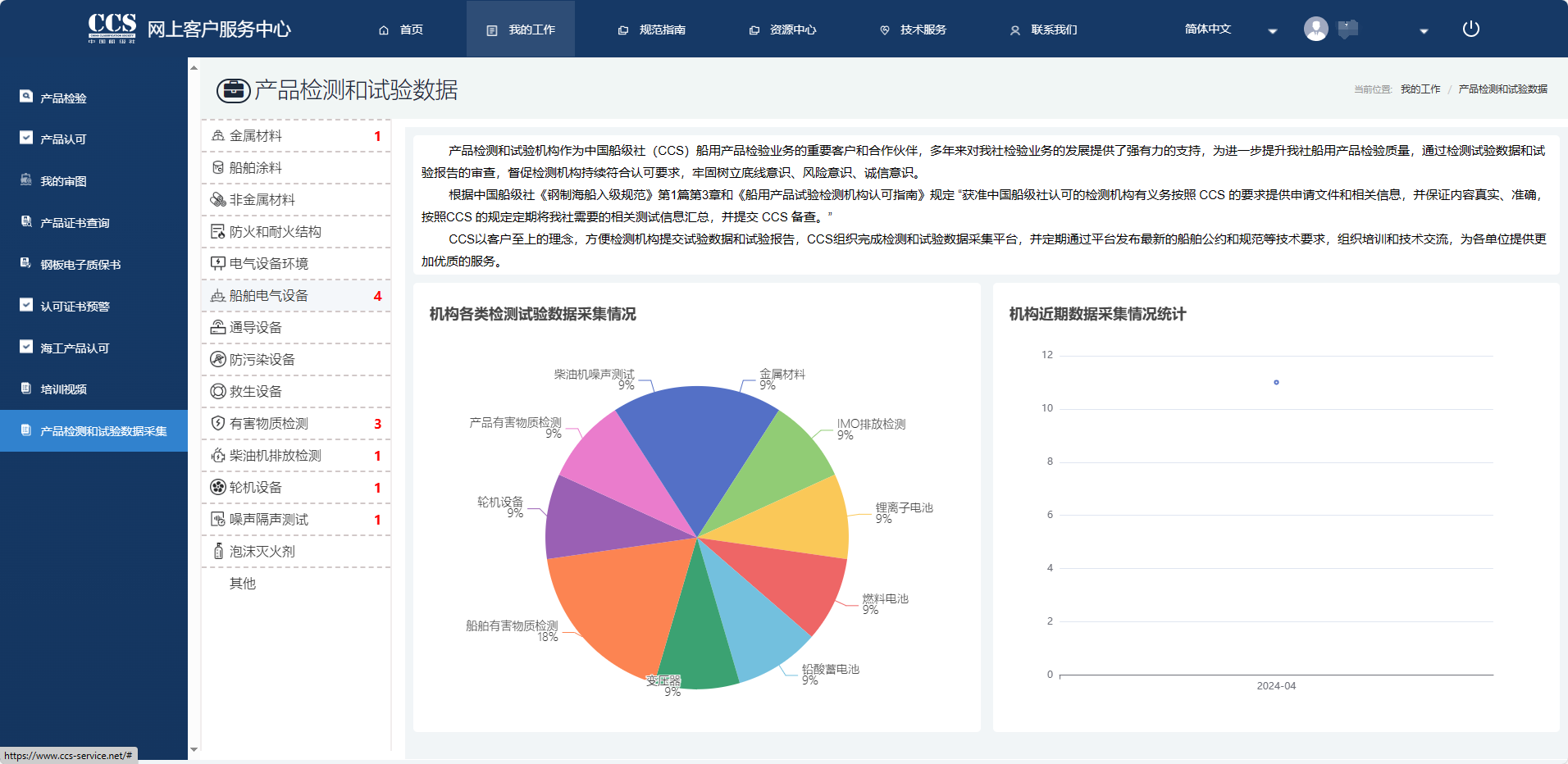This screenshot has height=764, width=1568.
Task: Click the 产品检验 sidebar icon
Action: [26, 97]
